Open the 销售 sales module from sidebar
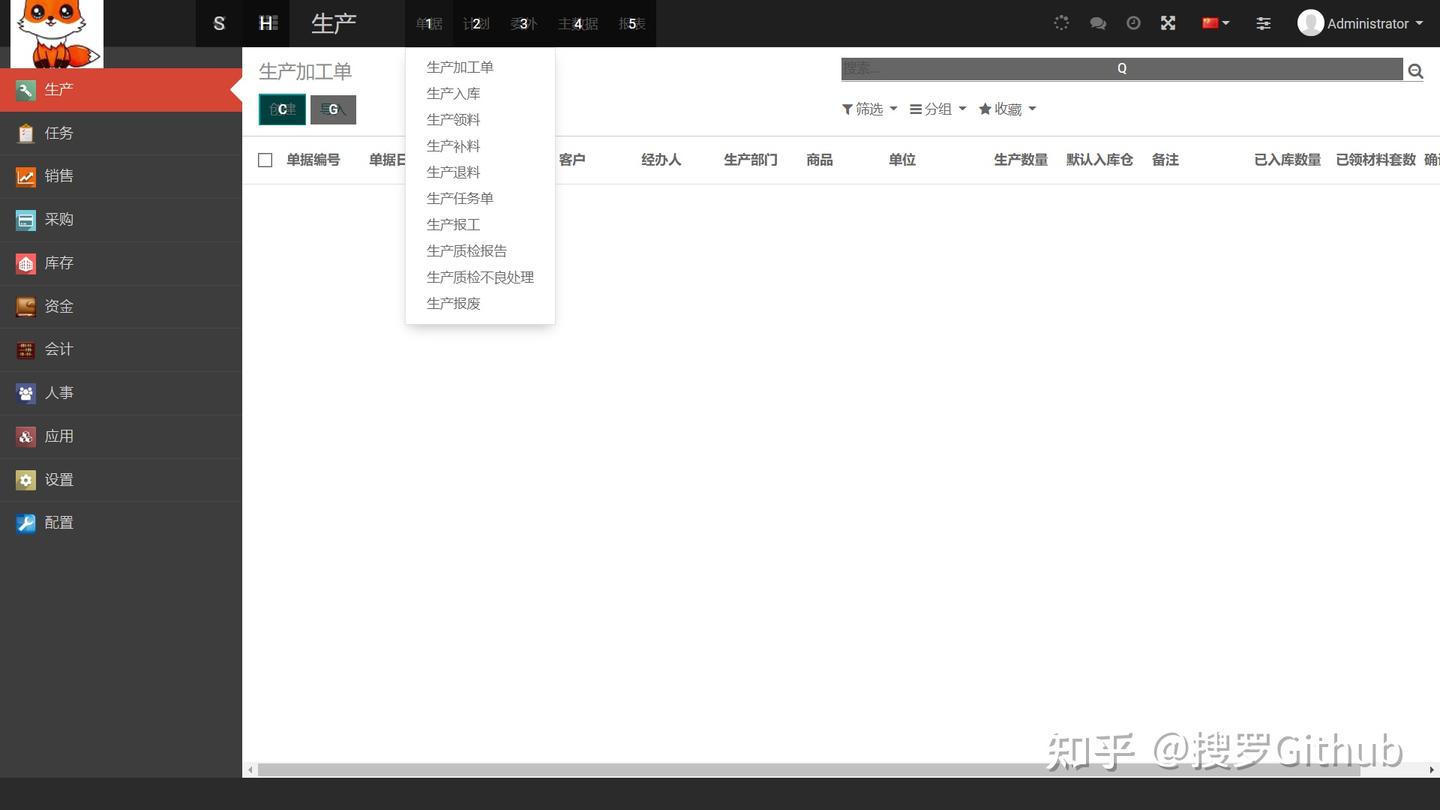This screenshot has width=1440, height=810. (x=58, y=176)
